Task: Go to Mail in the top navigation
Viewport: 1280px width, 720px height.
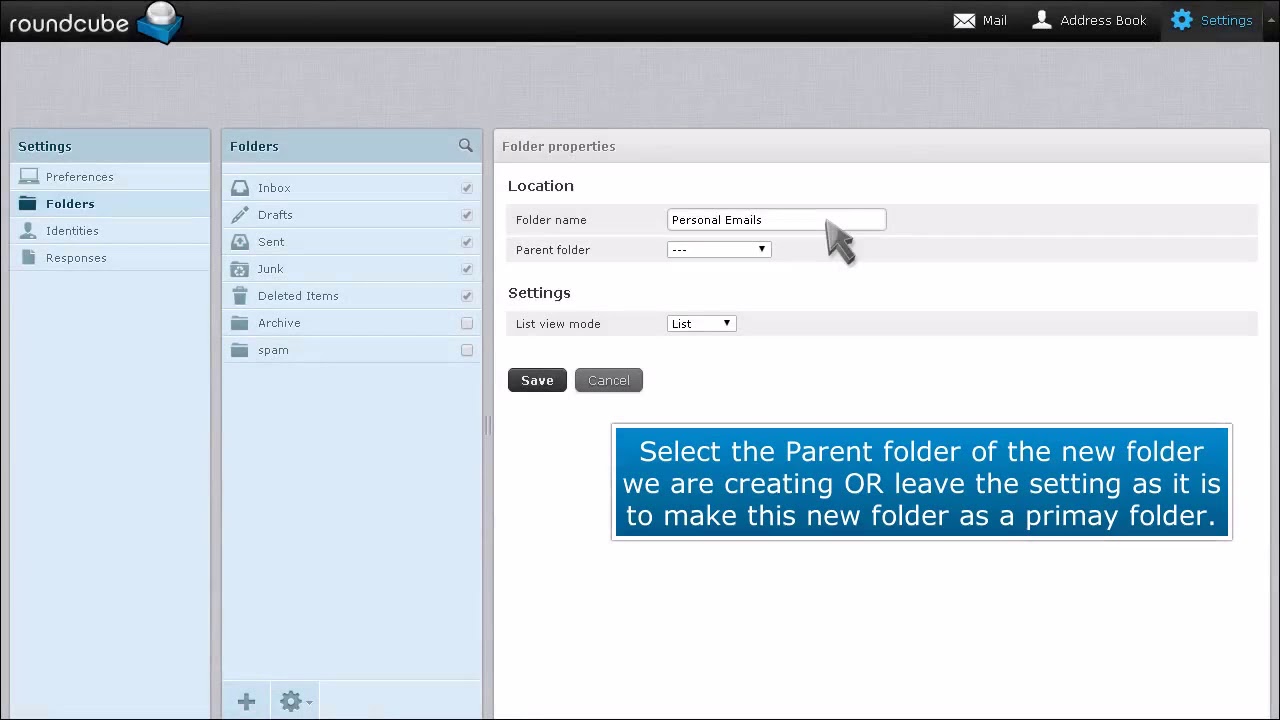Action: (x=980, y=20)
